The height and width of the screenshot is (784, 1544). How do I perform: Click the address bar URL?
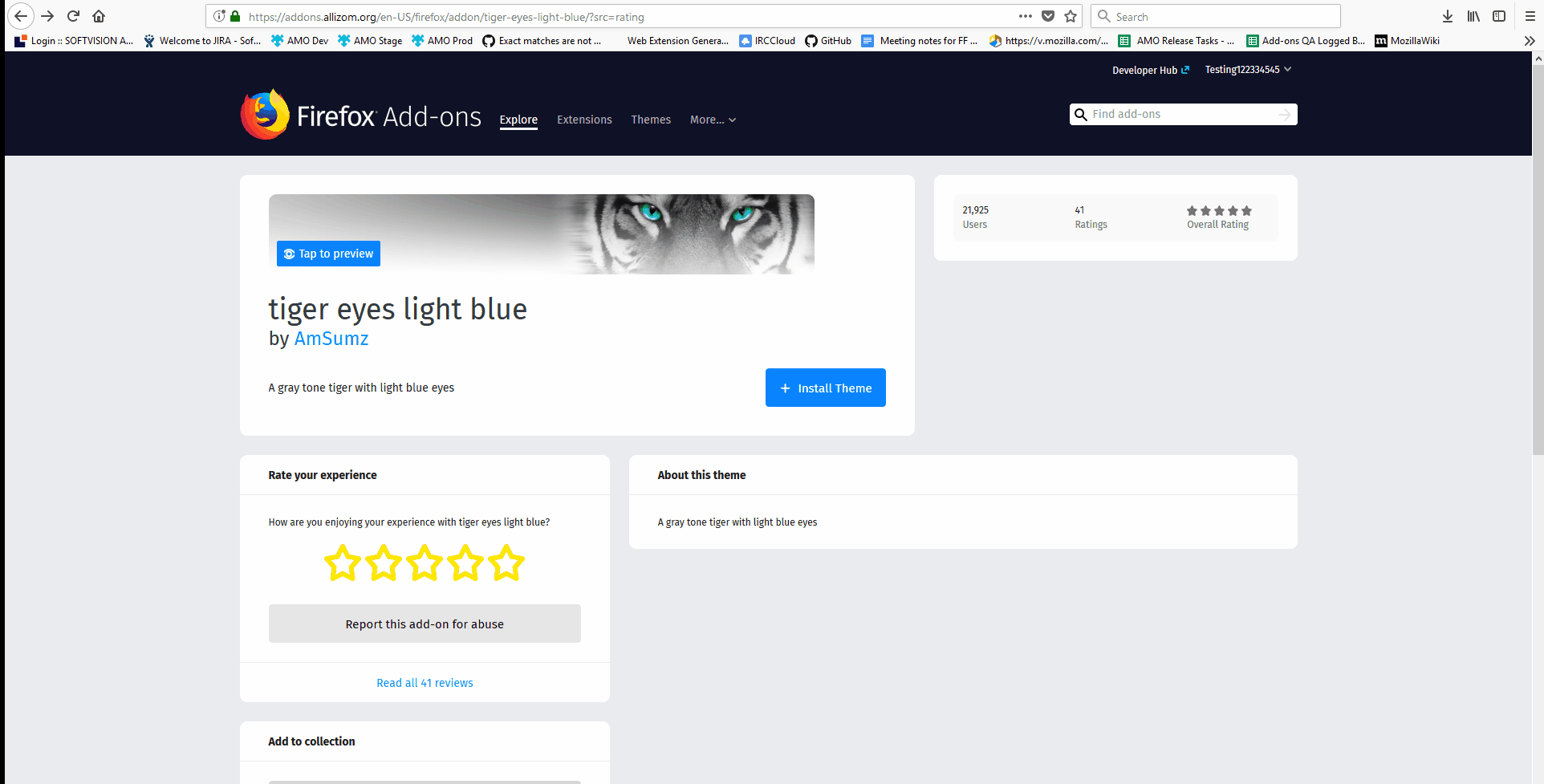pyautogui.click(x=446, y=17)
